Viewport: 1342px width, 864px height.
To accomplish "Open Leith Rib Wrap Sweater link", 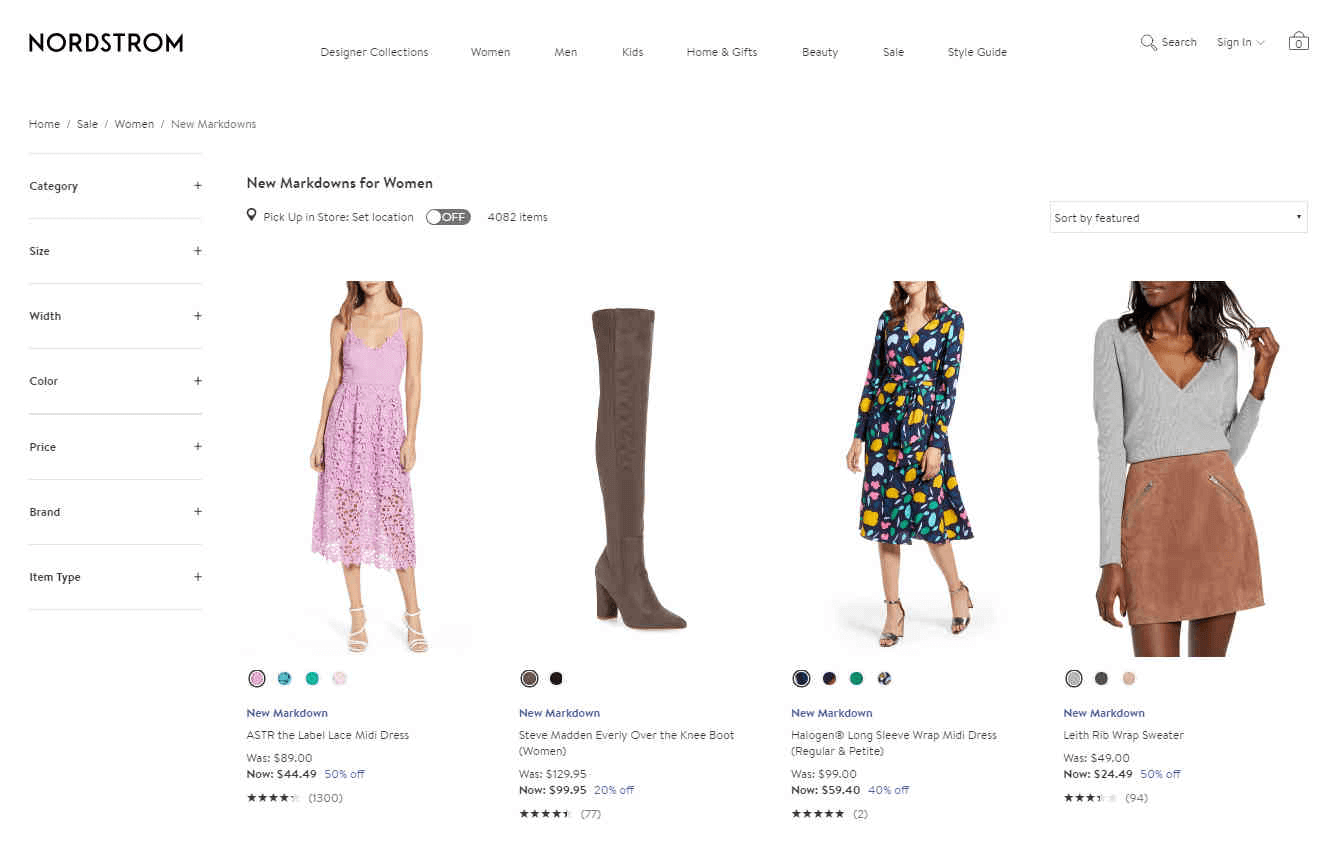I will [x=1124, y=735].
